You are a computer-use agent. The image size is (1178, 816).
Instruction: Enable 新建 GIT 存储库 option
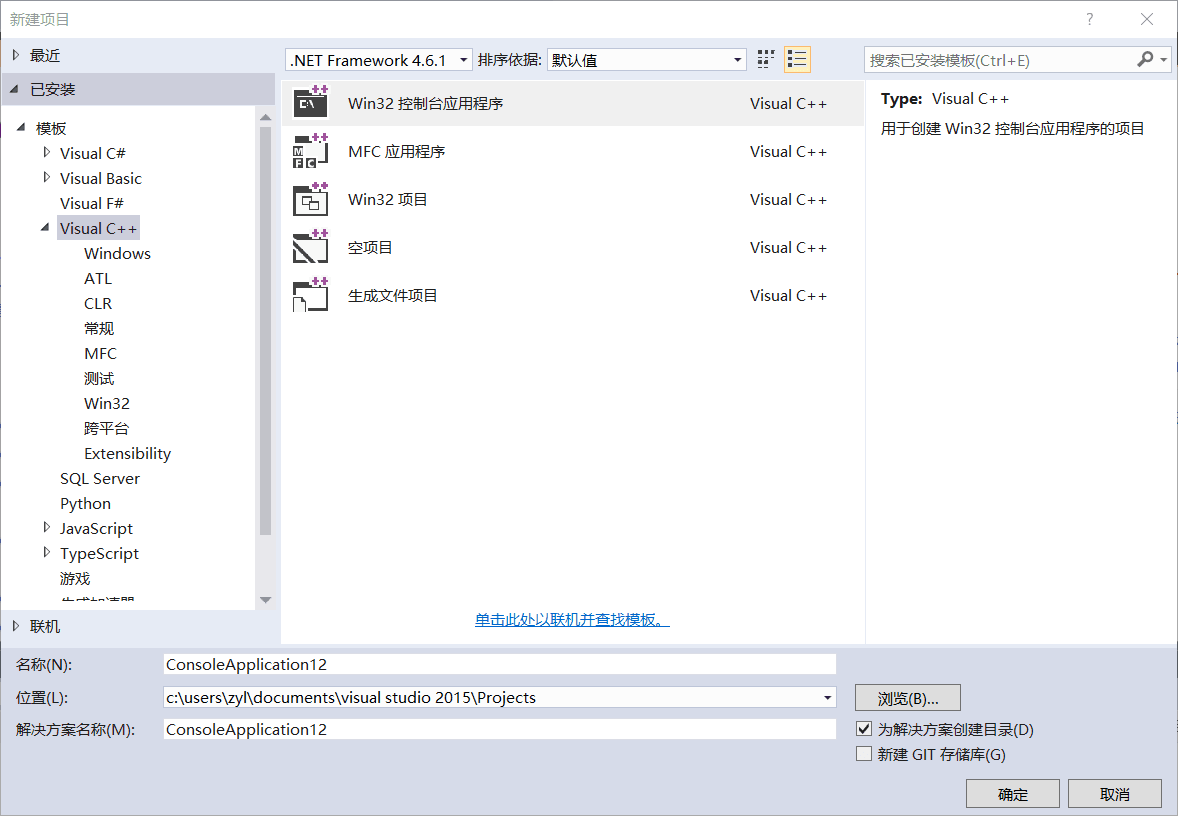[864, 753]
